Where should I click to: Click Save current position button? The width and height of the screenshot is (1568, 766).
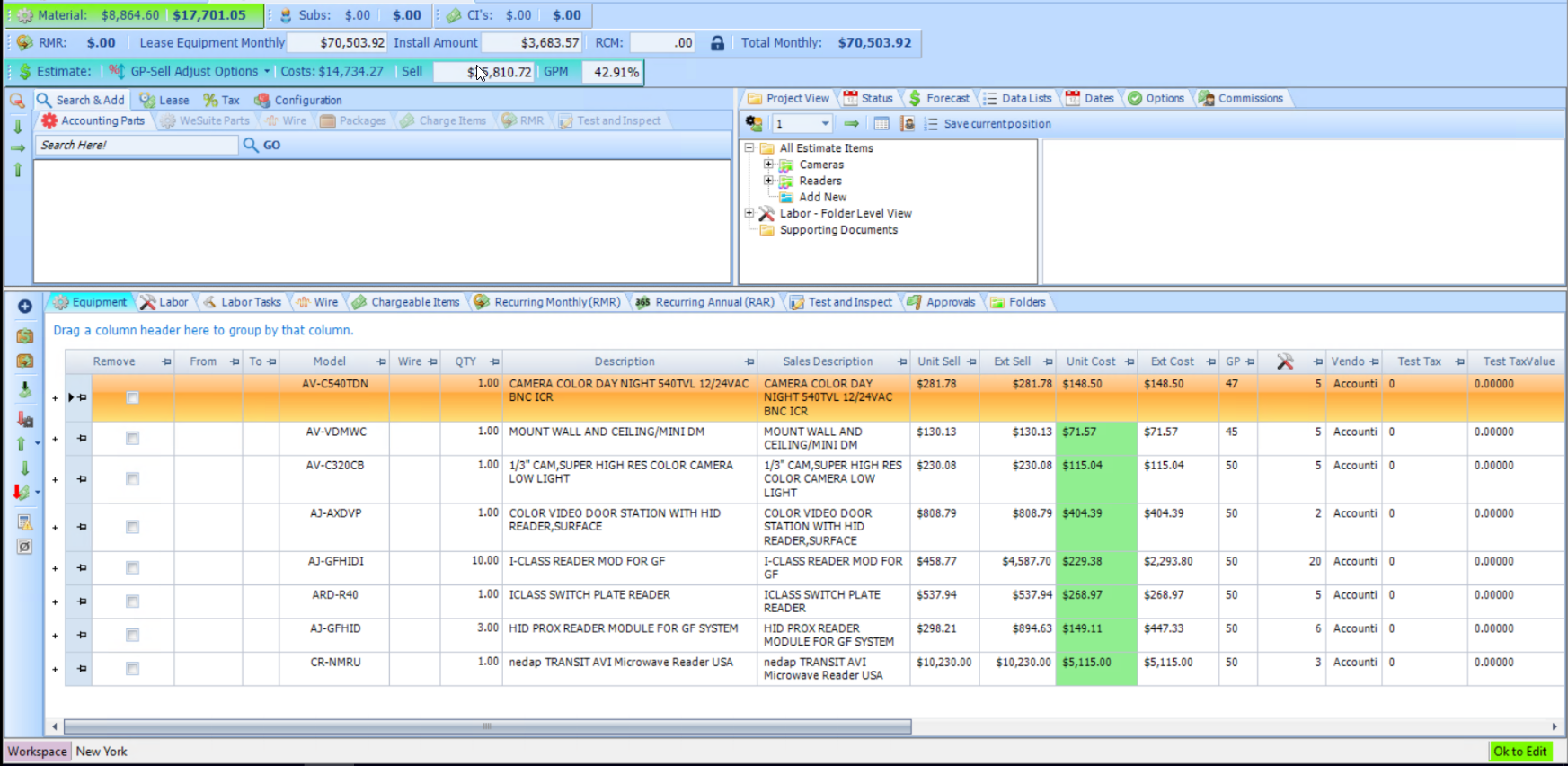point(988,123)
